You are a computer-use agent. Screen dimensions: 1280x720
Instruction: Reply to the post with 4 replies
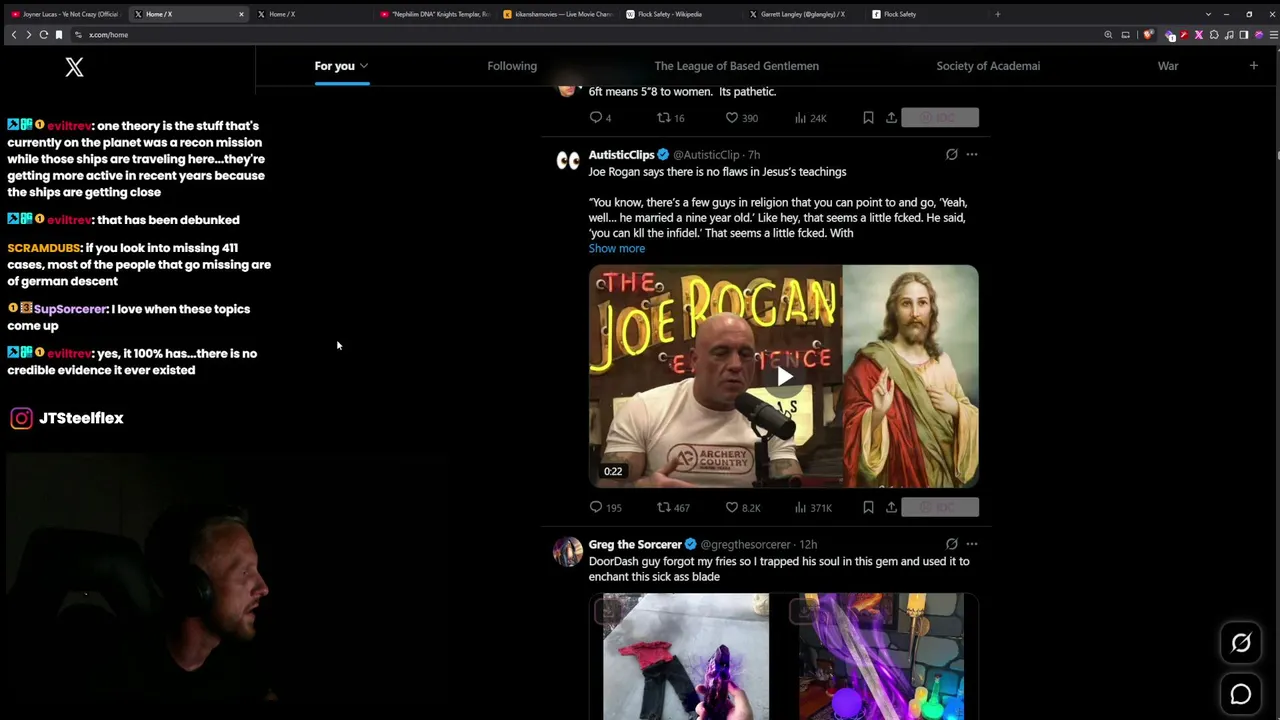pyautogui.click(x=600, y=118)
